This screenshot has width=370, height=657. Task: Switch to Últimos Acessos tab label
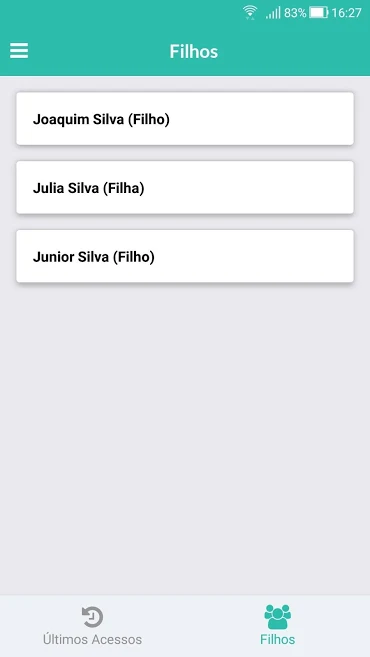(x=92, y=640)
